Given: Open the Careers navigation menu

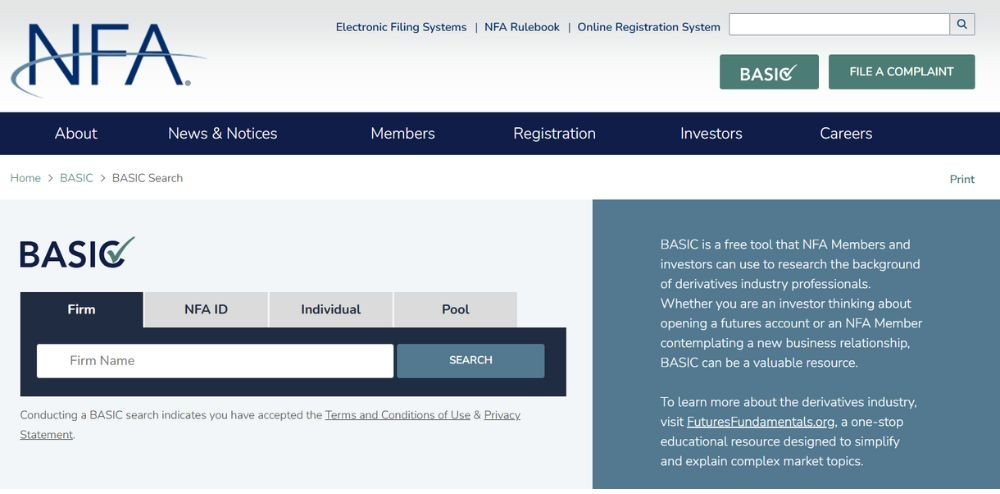Looking at the screenshot, I should pyautogui.click(x=846, y=133).
